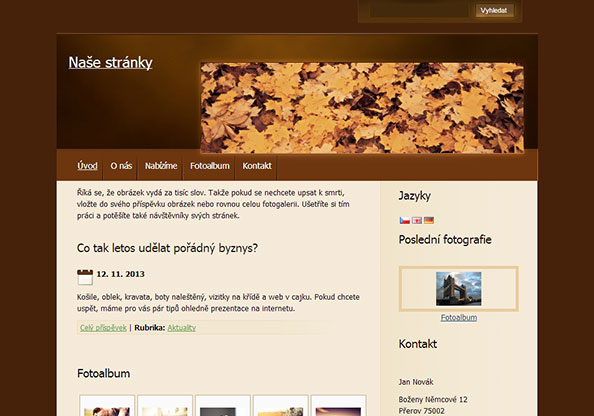The height and width of the screenshot is (416, 594).
Task: Click the autumn leaves header image
Action: pos(362,108)
